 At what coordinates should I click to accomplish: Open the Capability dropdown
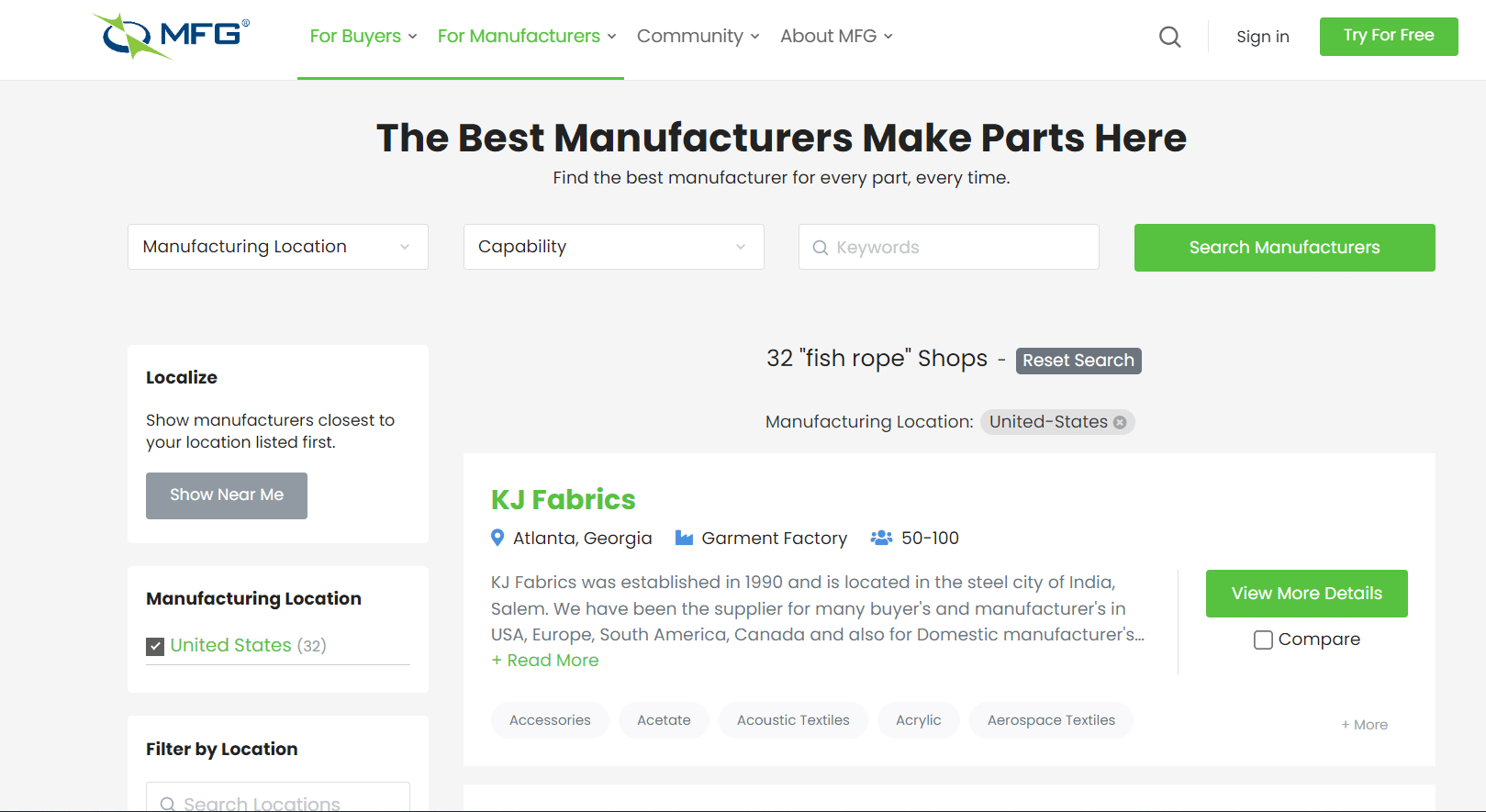point(614,247)
